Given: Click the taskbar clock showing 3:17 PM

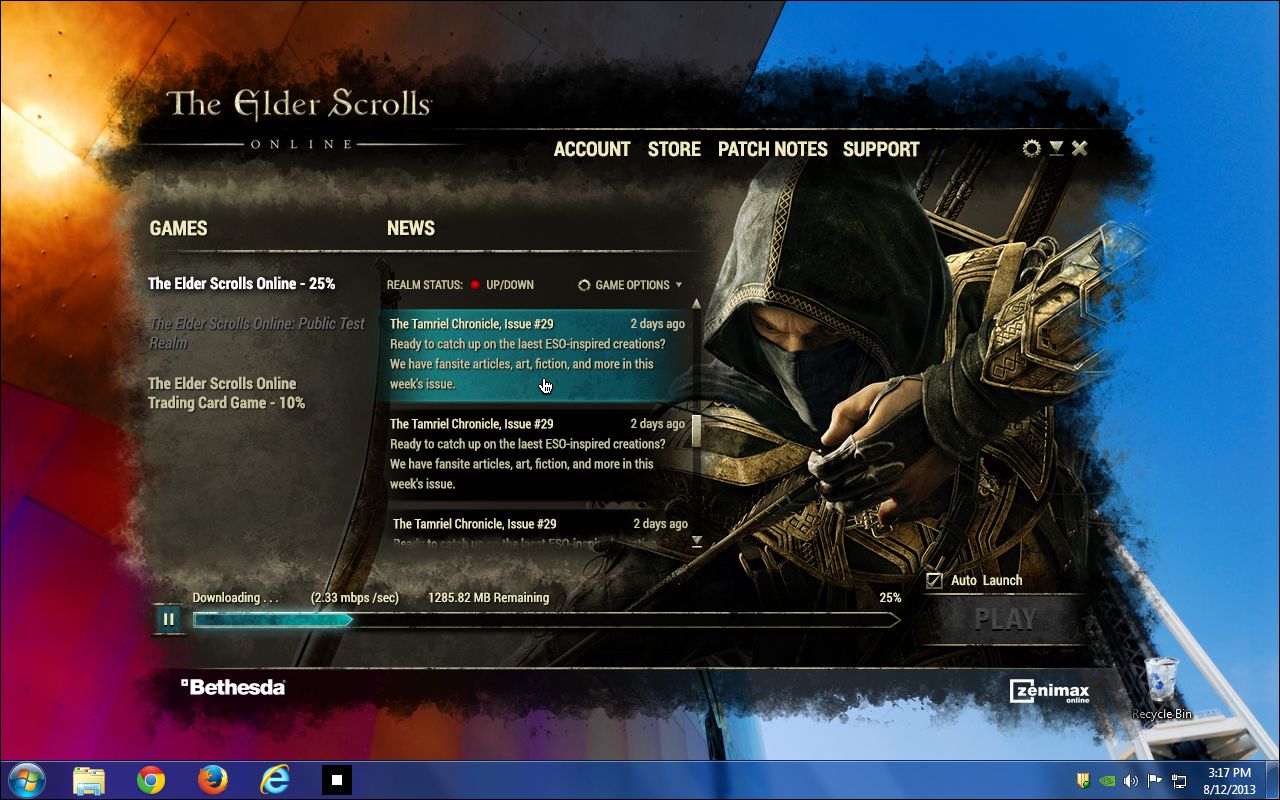Looking at the screenshot, I should click(x=1229, y=780).
